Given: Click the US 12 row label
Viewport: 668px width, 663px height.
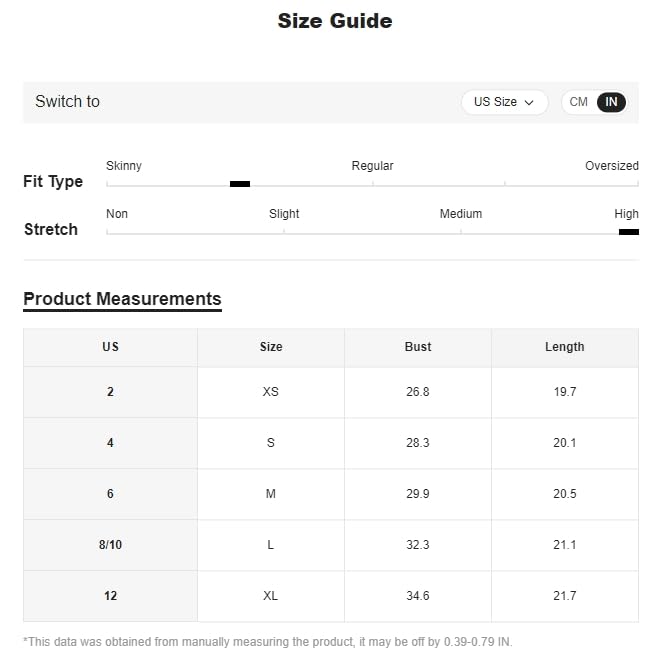Looking at the screenshot, I should click(110, 596).
